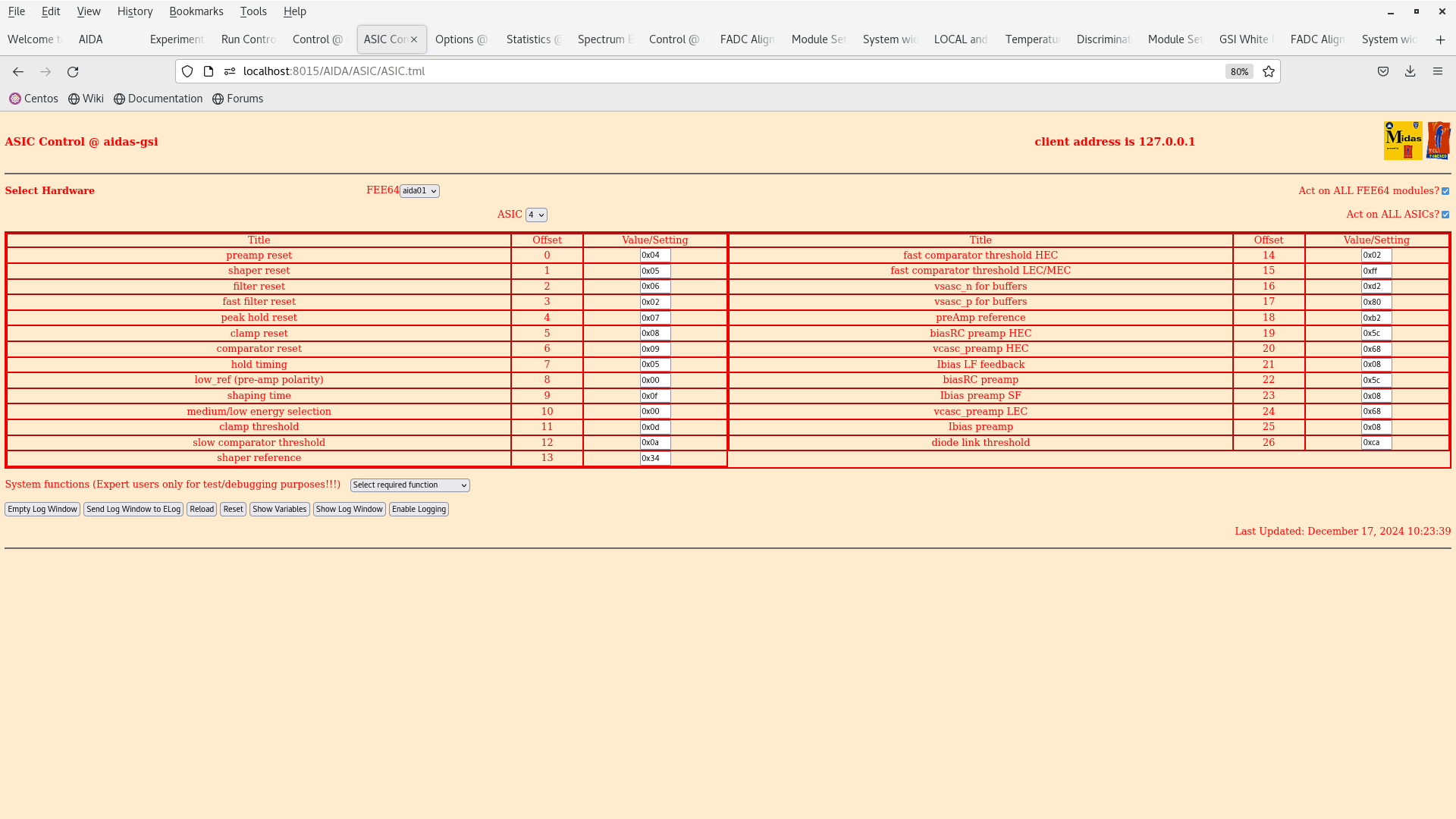Click the Reset button

[x=232, y=509]
